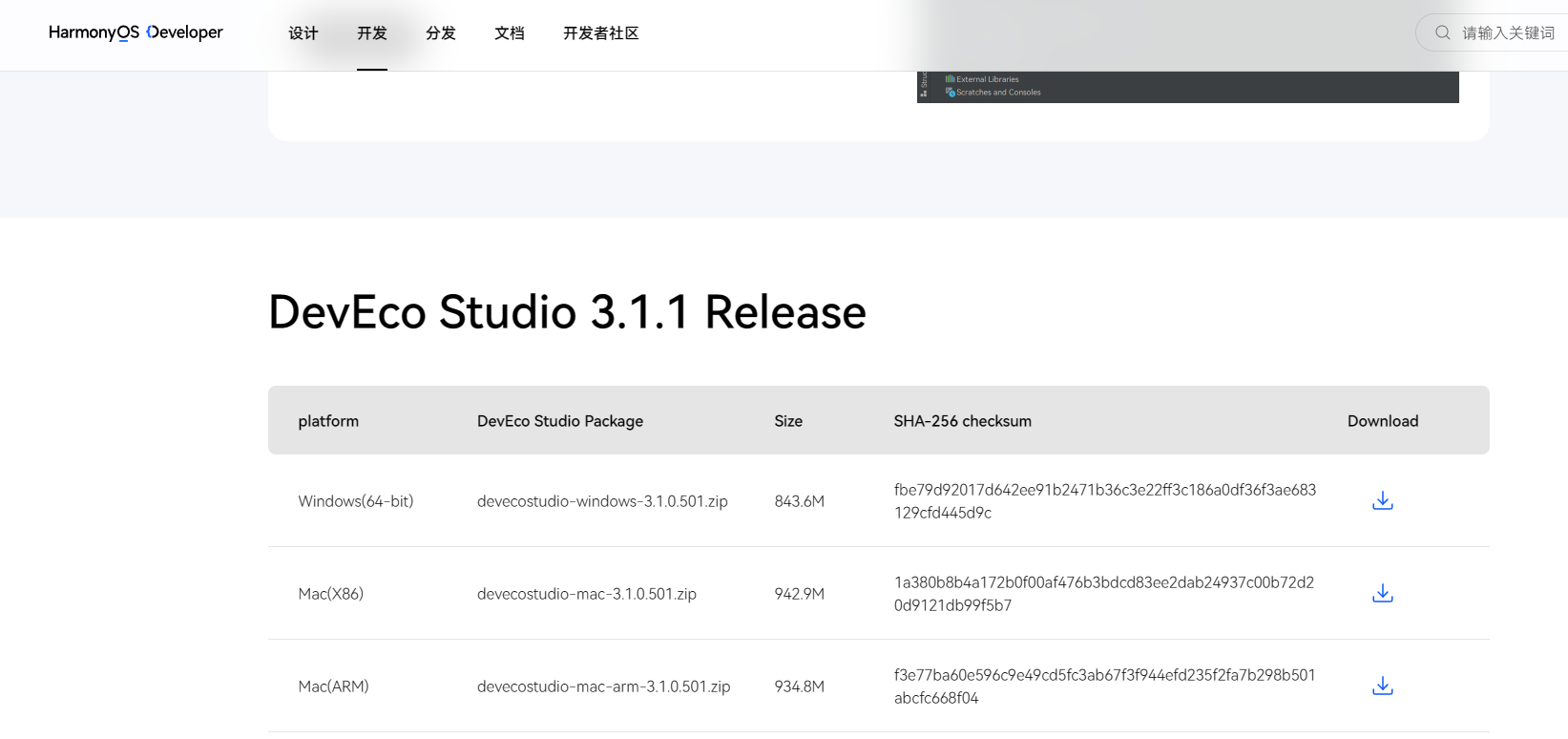This screenshot has width=1568, height=739.
Task: Click the devecostudio-mac-3.1.0.501.zip file name
Action: (x=587, y=594)
